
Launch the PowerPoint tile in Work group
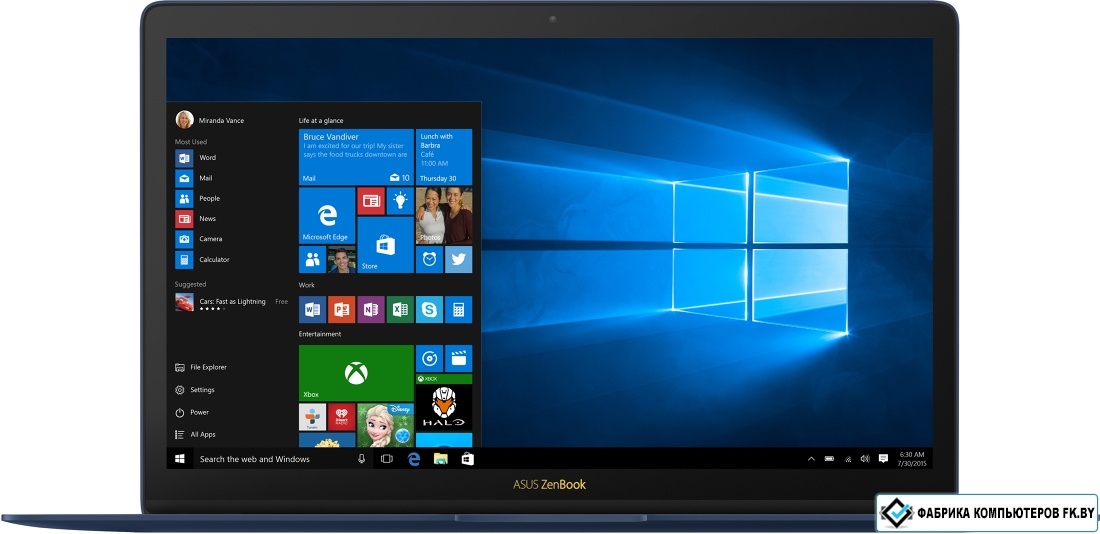click(342, 309)
